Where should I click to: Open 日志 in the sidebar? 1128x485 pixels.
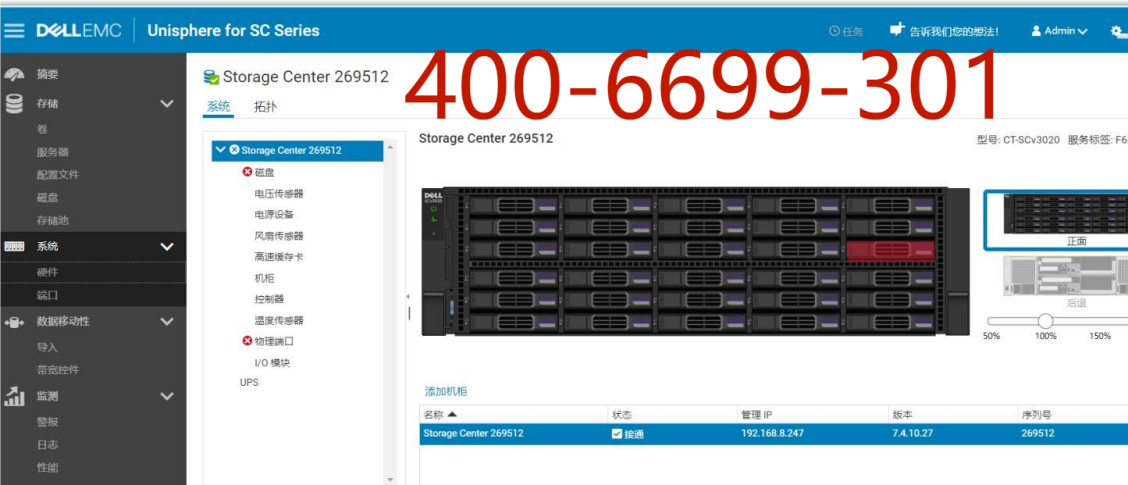[x=47, y=445]
